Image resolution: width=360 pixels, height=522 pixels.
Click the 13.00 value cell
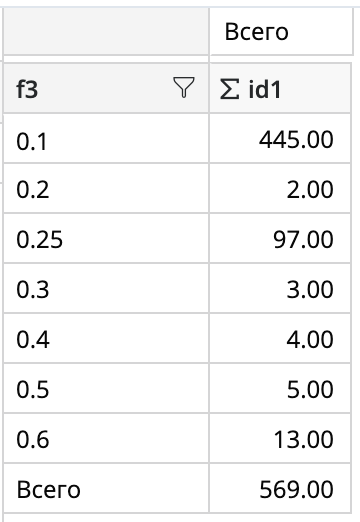tap(280, 438)
